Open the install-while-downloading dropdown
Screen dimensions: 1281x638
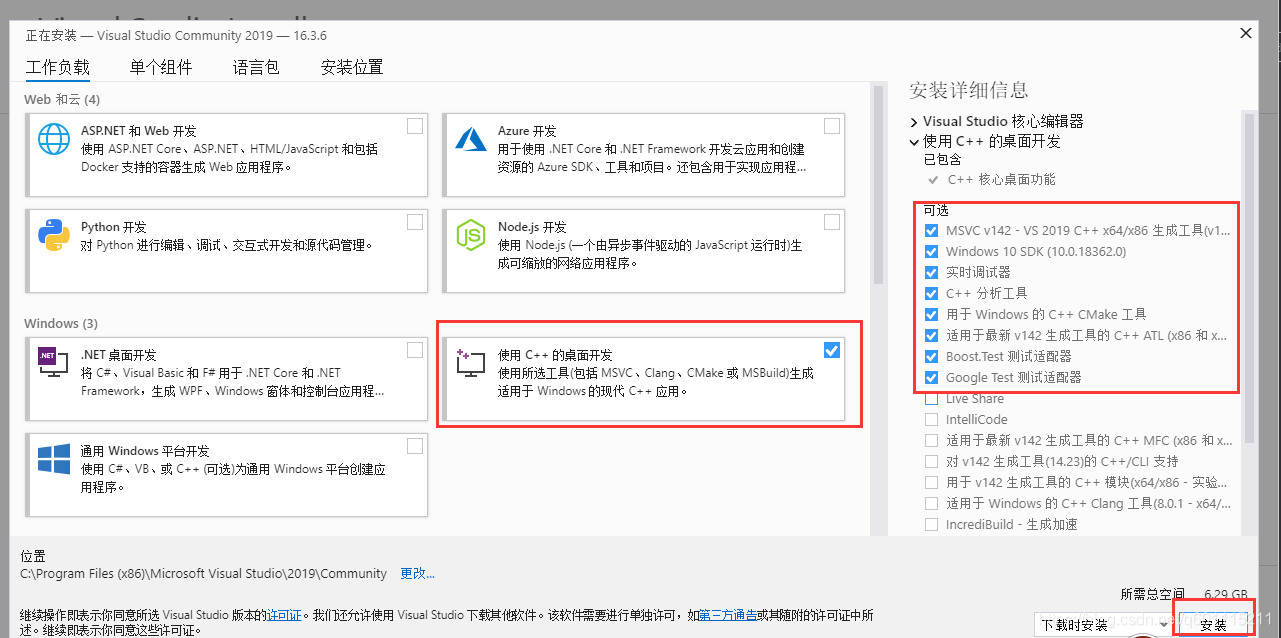click(1101, 625)
